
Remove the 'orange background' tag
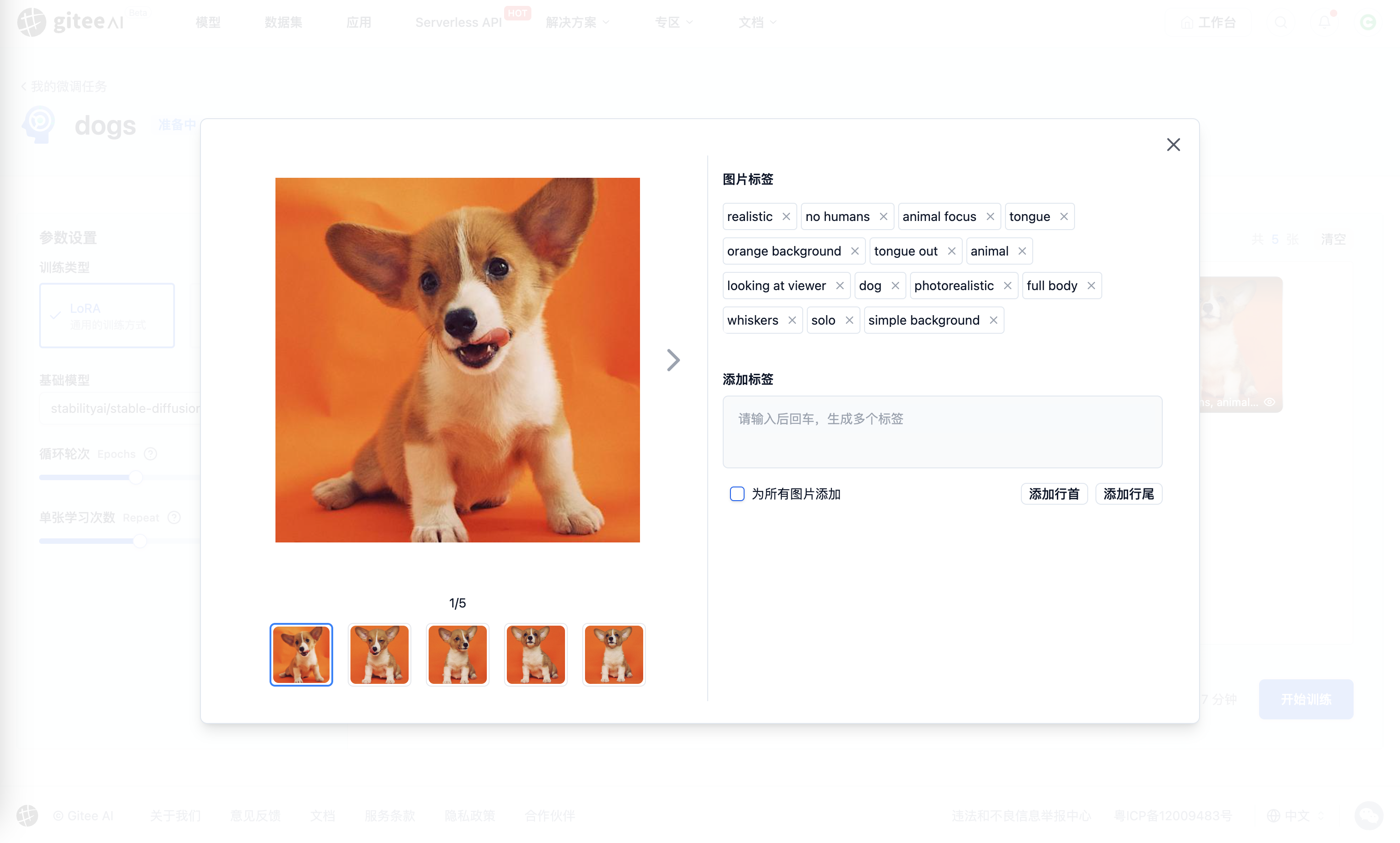(855, 251)
